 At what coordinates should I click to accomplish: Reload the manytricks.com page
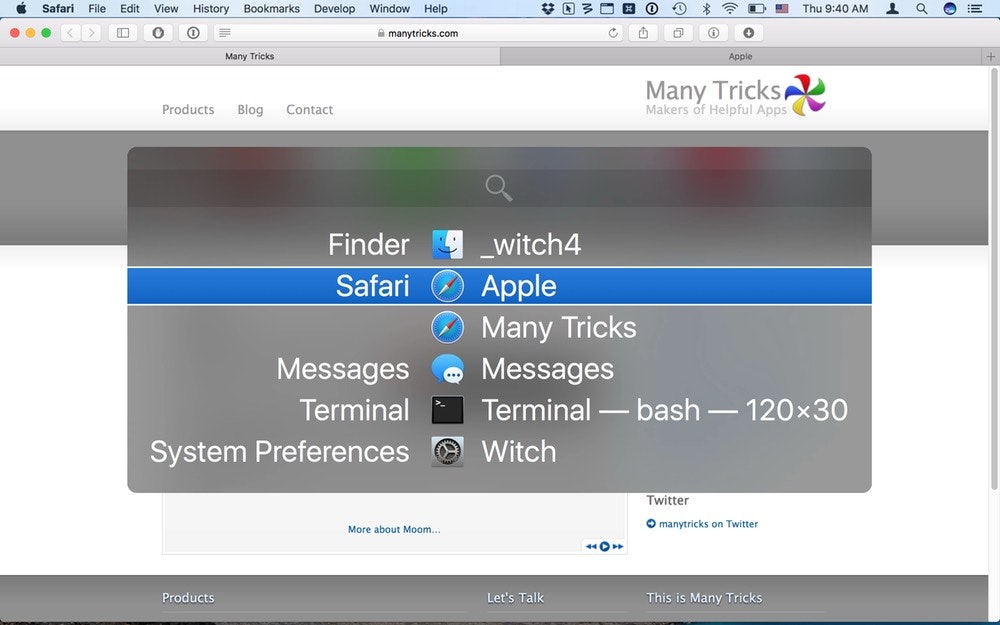[613, 33]
